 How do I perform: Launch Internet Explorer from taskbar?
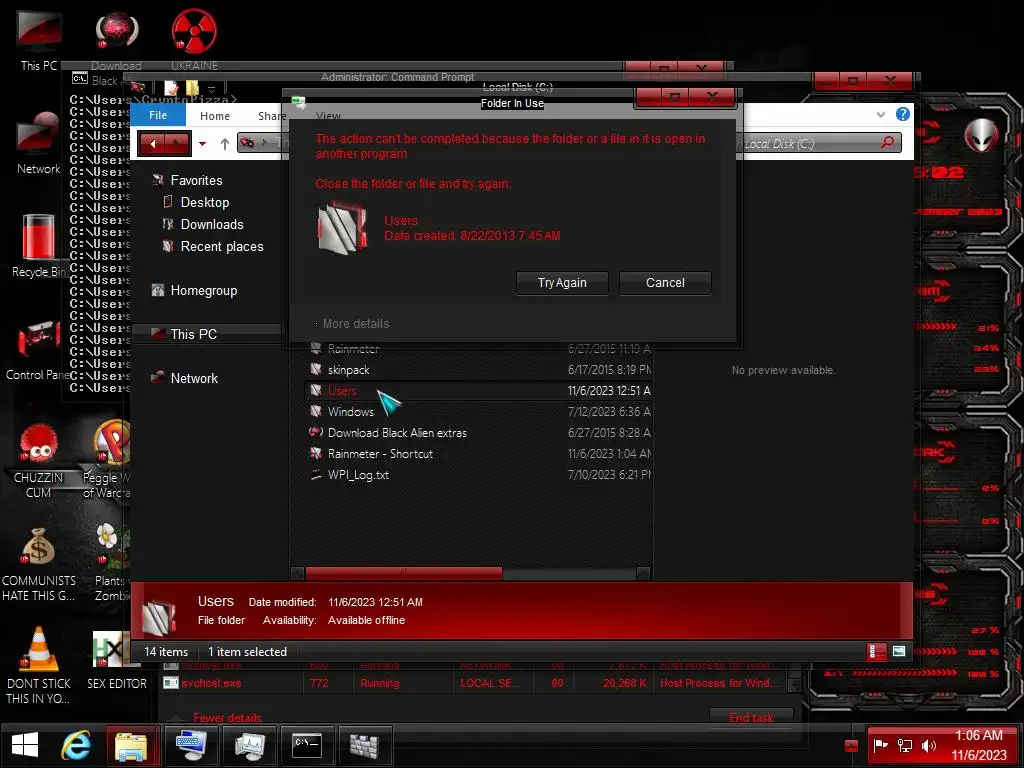point(76,744)
